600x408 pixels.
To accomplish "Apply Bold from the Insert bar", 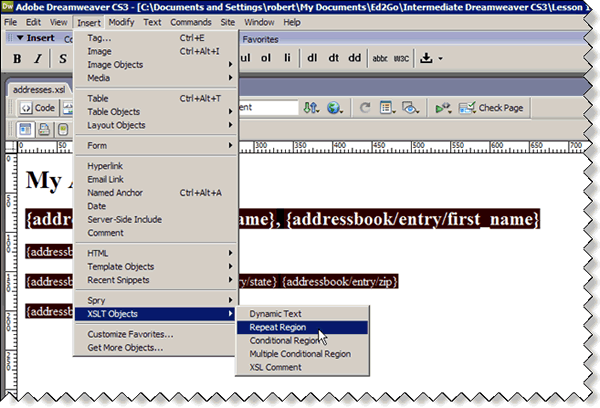I will 17,59.
